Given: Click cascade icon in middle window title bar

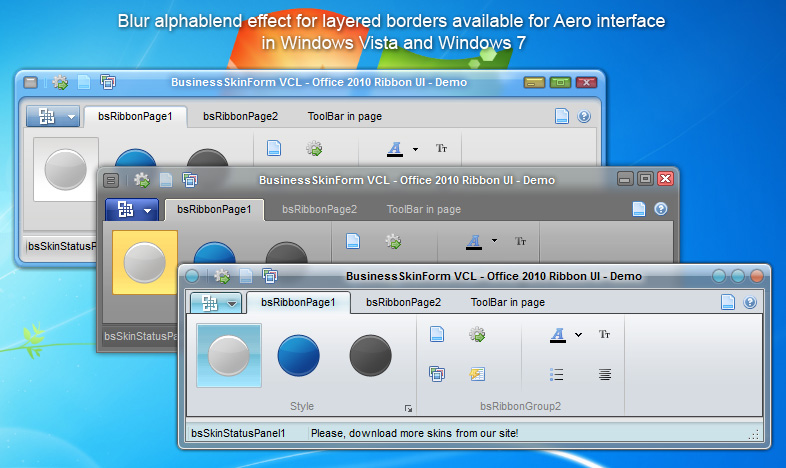Looking at the screenshot, I should [190, 179].
